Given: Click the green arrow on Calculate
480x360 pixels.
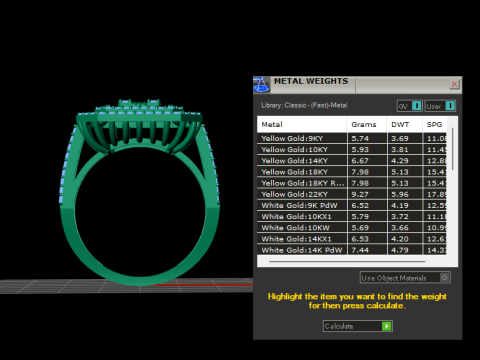Looking at the screenshot, I should click(x=387, y=326).
